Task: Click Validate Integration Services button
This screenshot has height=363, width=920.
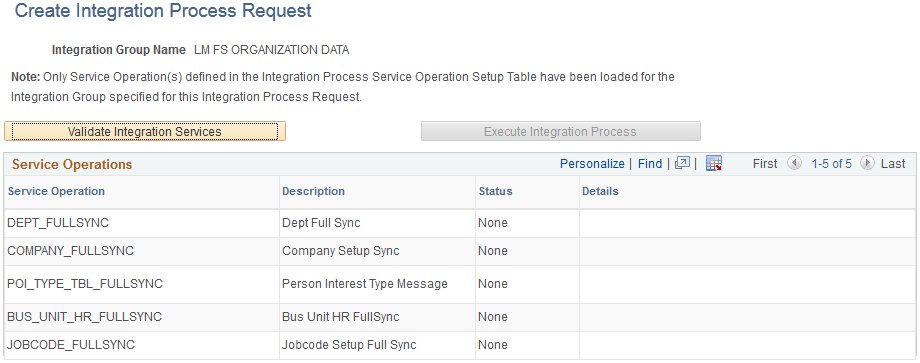Action: point(145,131)
